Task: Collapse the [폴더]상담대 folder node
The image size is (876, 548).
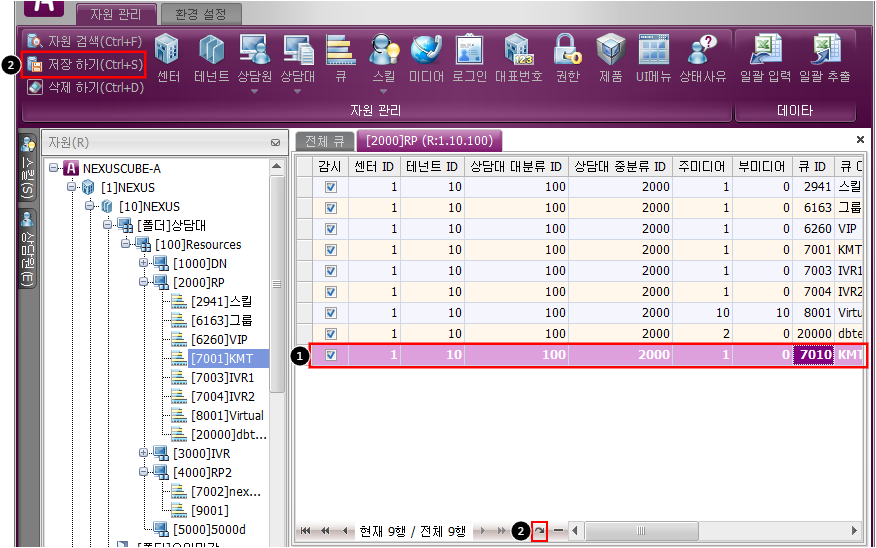Action: (107, 225)
